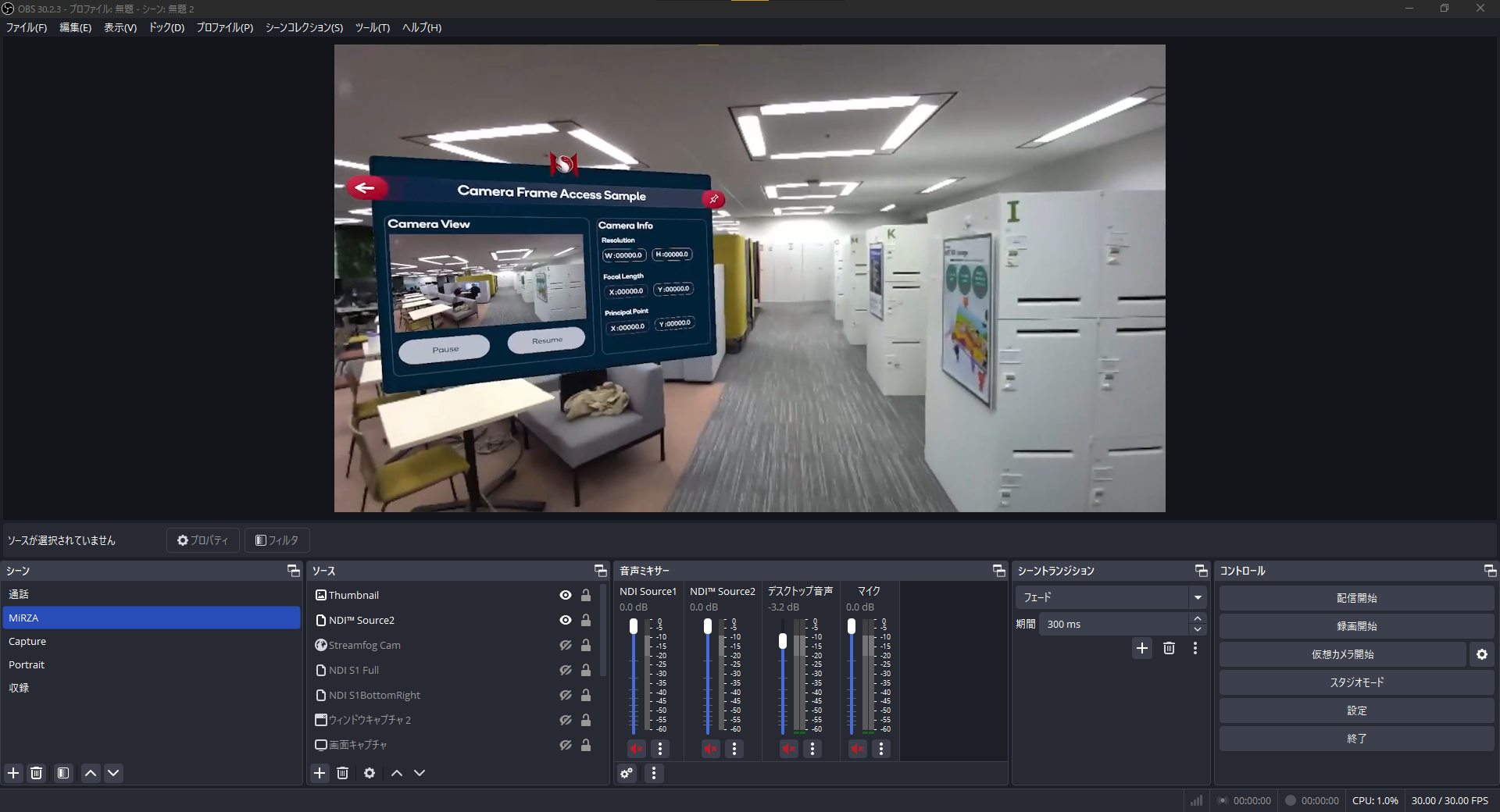Open the 編集(E) menu
This screenshot has width=1500, height=812.
click(76, 27)
